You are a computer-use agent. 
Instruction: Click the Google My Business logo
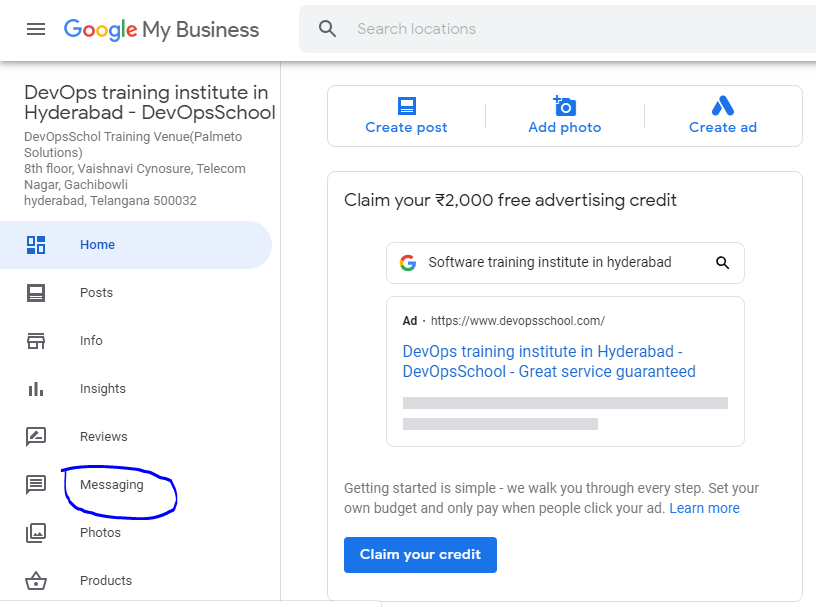tap(161, 30)
